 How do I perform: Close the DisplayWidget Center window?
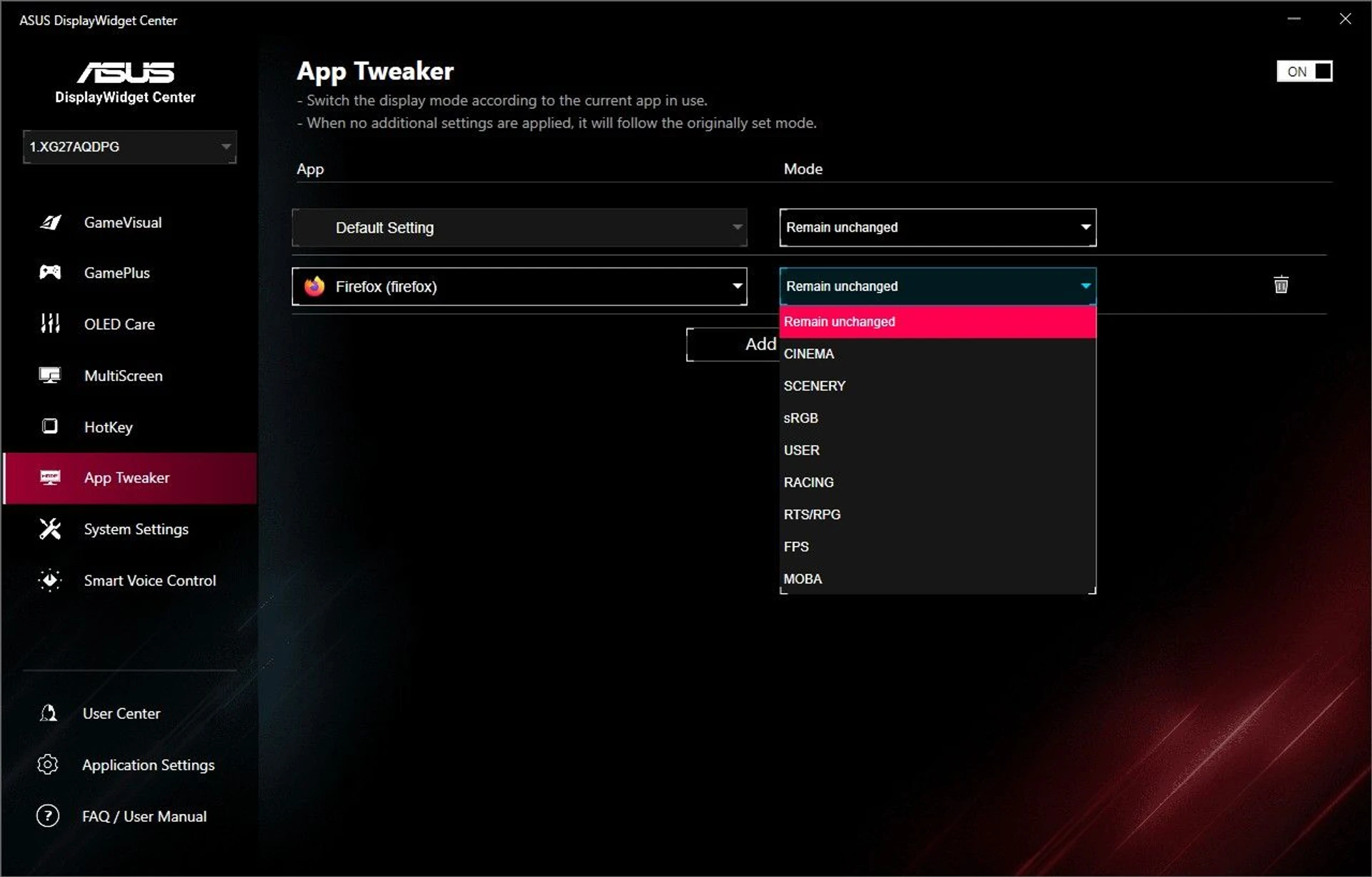tap(1346, 19)
